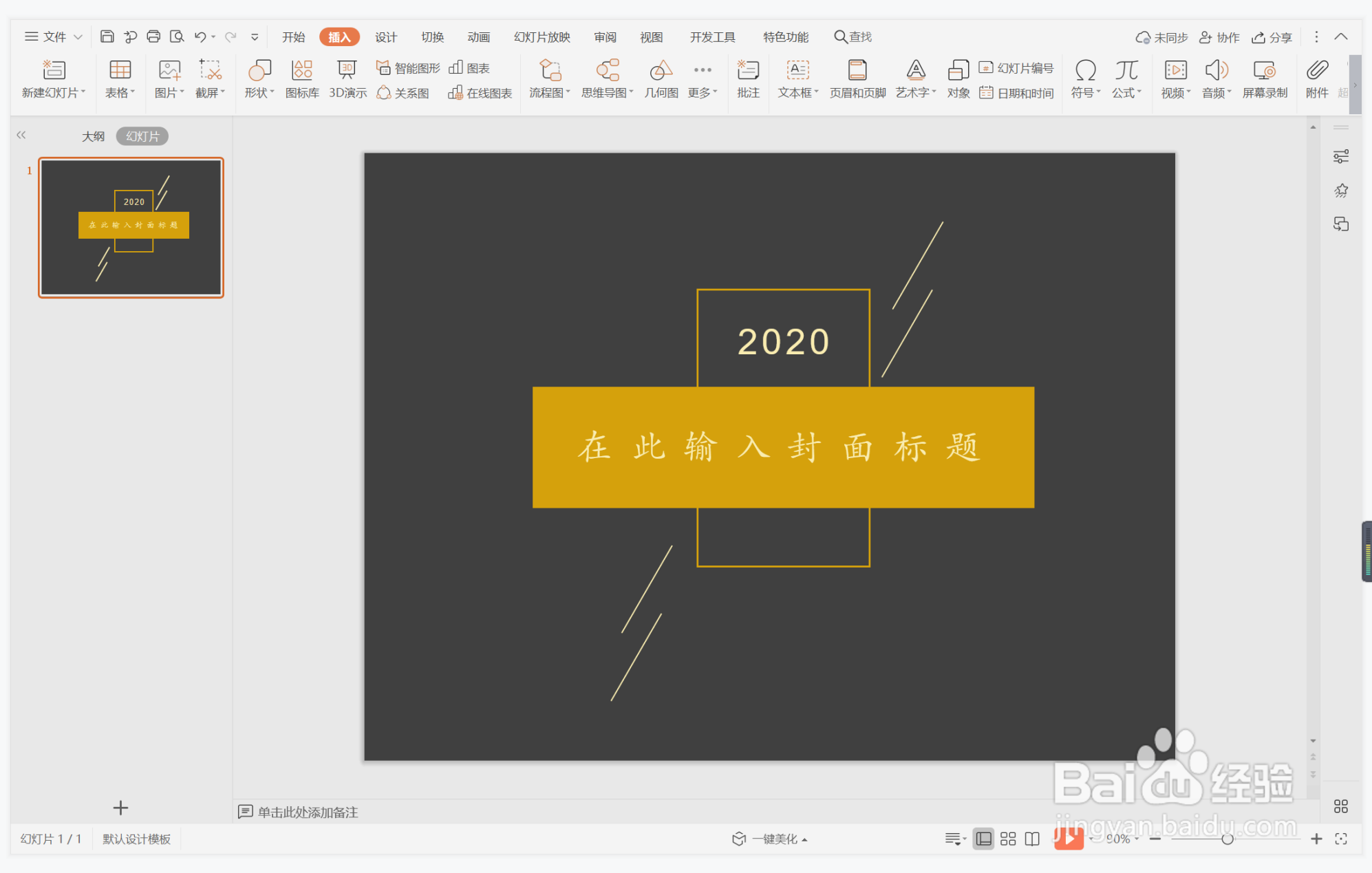
Task: Open the 设计 ribbon tab
Action: 386,37
